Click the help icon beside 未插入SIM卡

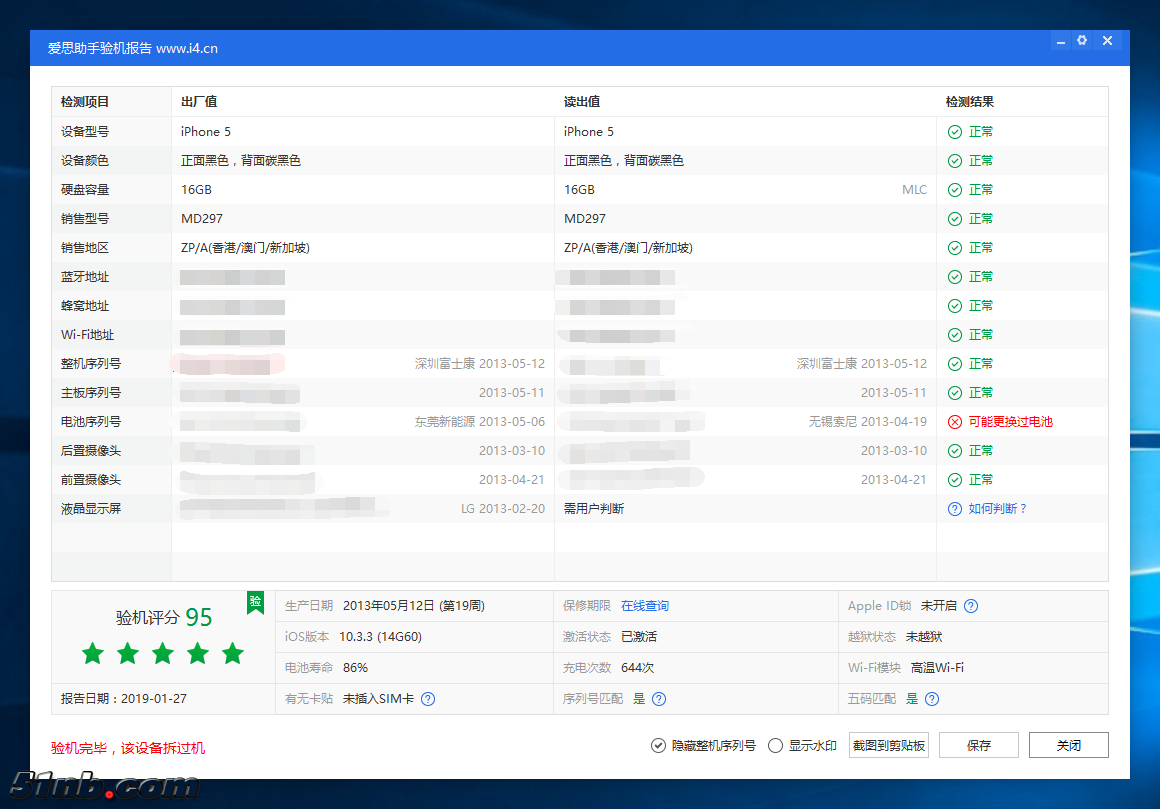(428, 699)
